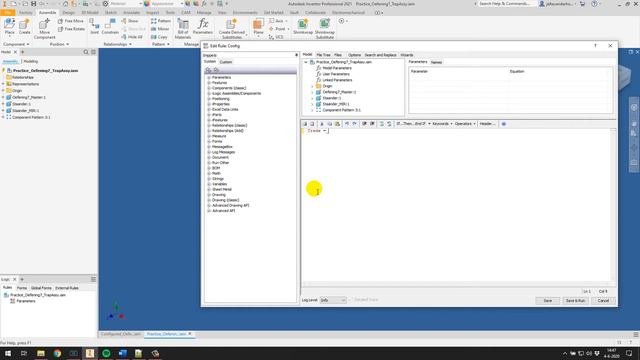Click the Save icon in quick access toolbar
The image size is (640, 360).
click(x=33, y=4)
